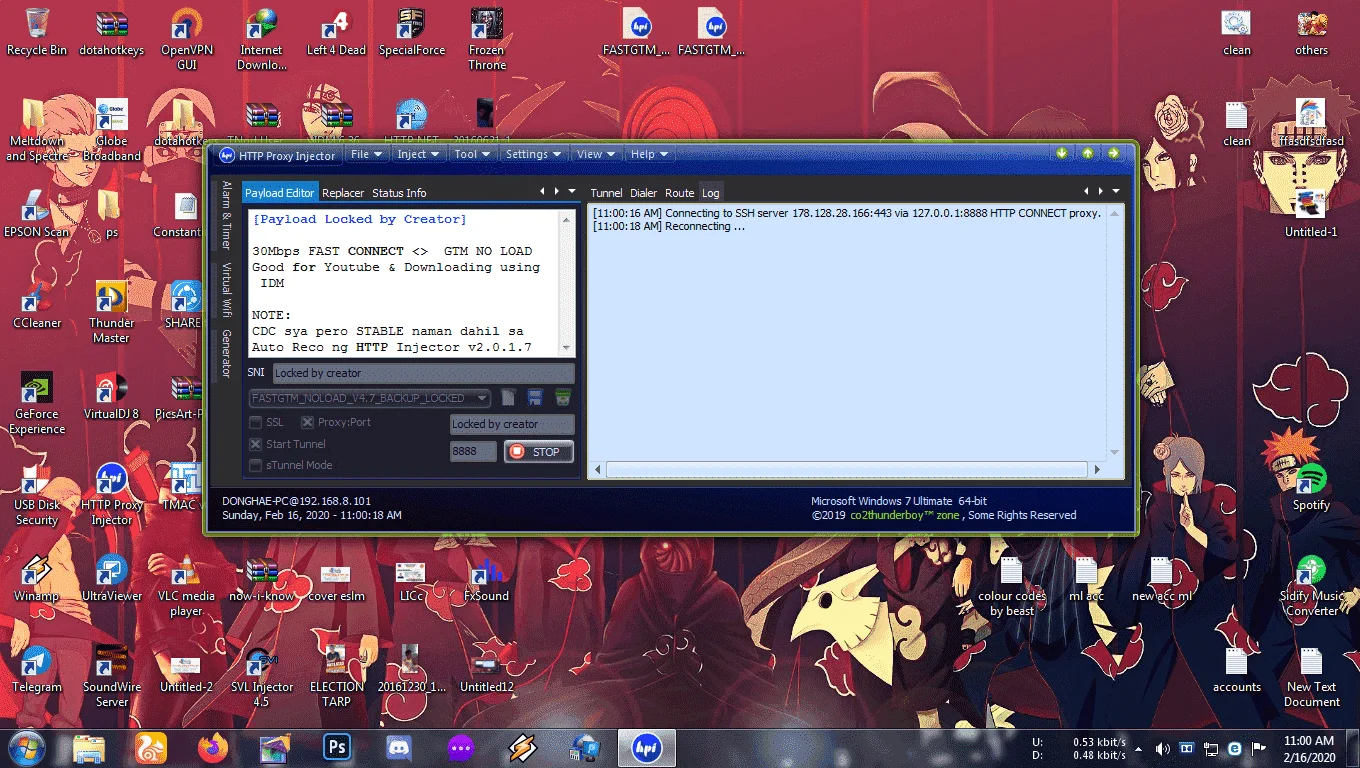Toggle the SSL checkbox
The height and width of the screenshot is (768, 1360).
256,423
